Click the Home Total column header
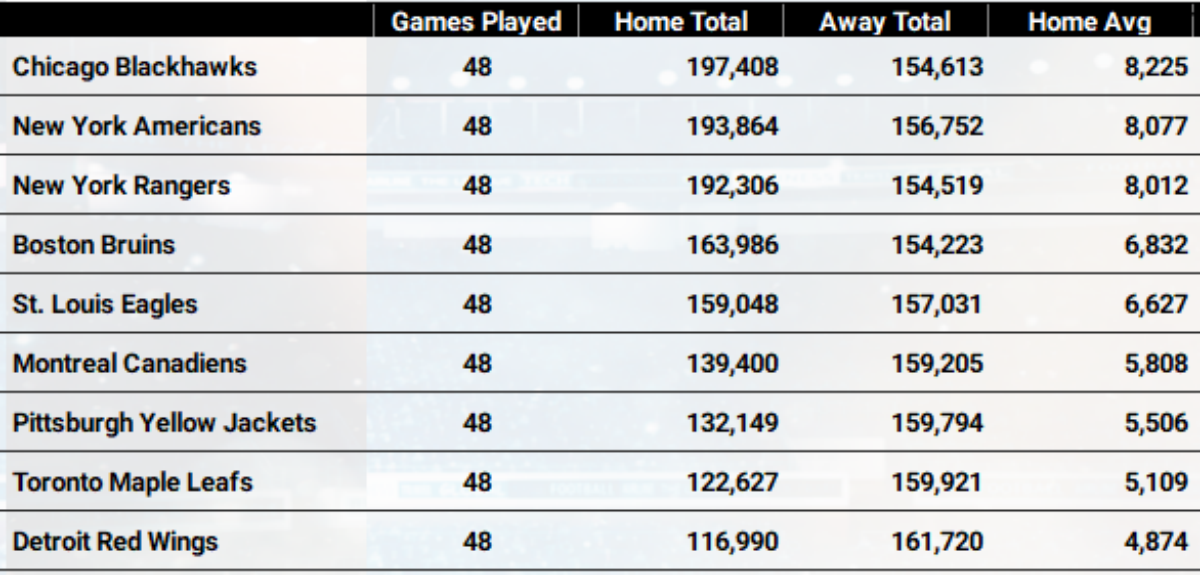Viewport: 1200px width, 575px height. coord(681,23)
